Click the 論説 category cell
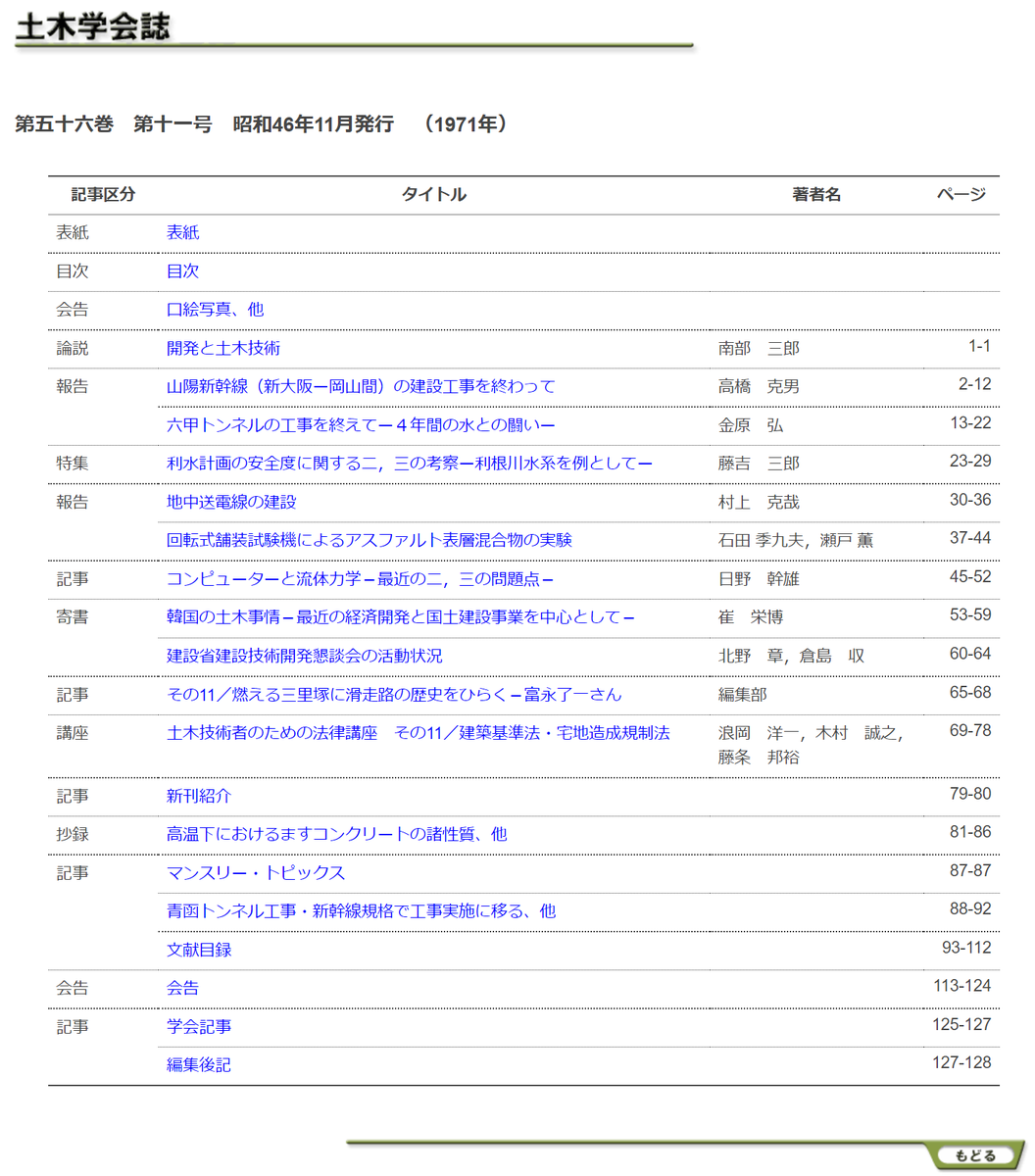This screenshot has height=1176, width=1035. click(x=72, y=348)
